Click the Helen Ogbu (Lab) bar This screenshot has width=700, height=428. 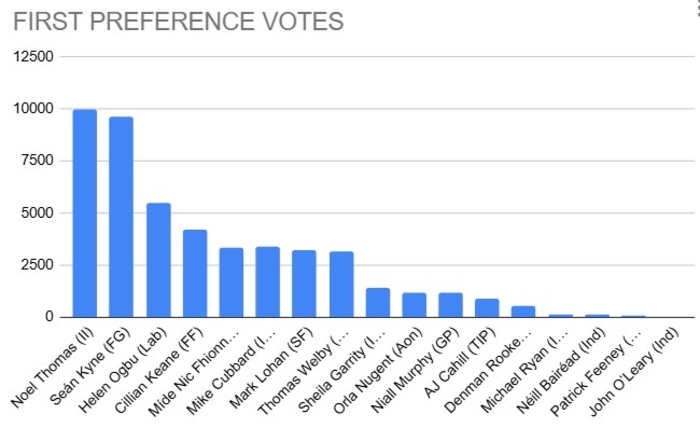click(158, 260)
